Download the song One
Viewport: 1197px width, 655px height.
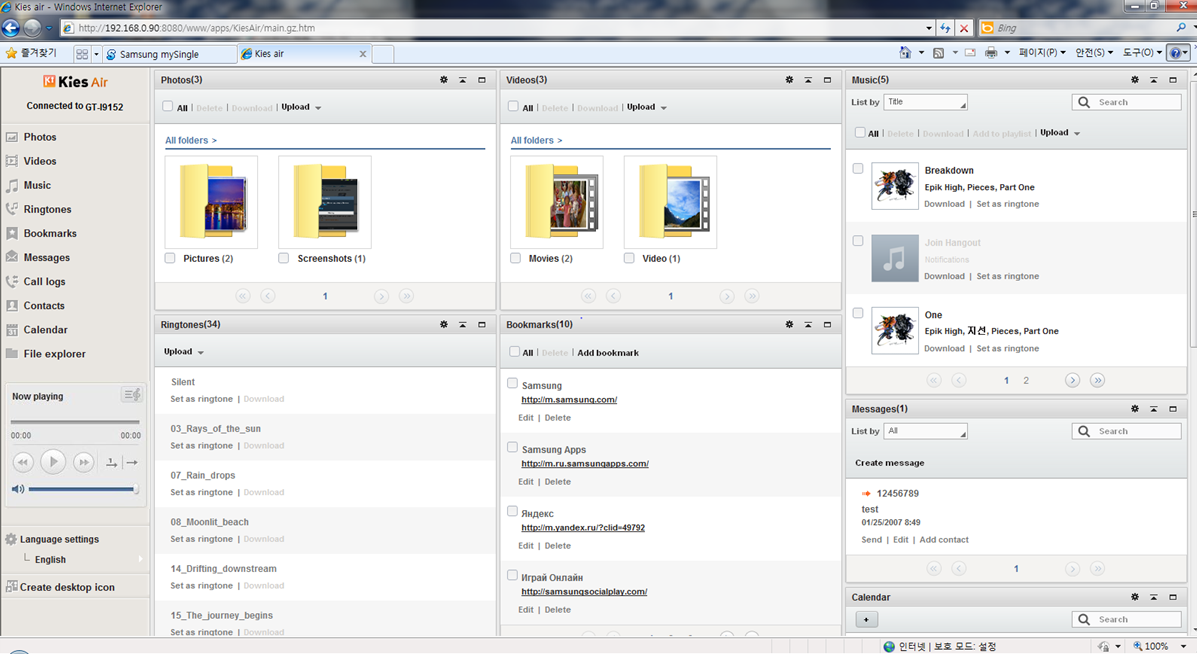(x=944, y=349)
